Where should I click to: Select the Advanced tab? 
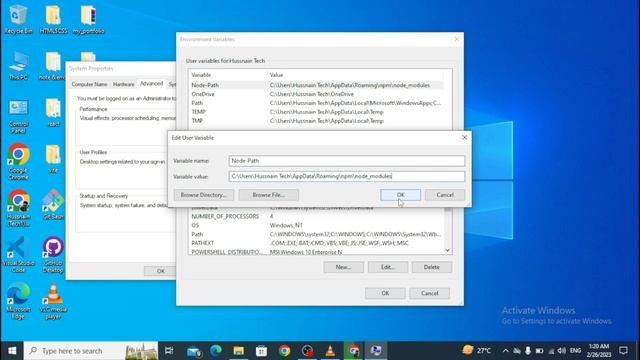coord(151,83)
